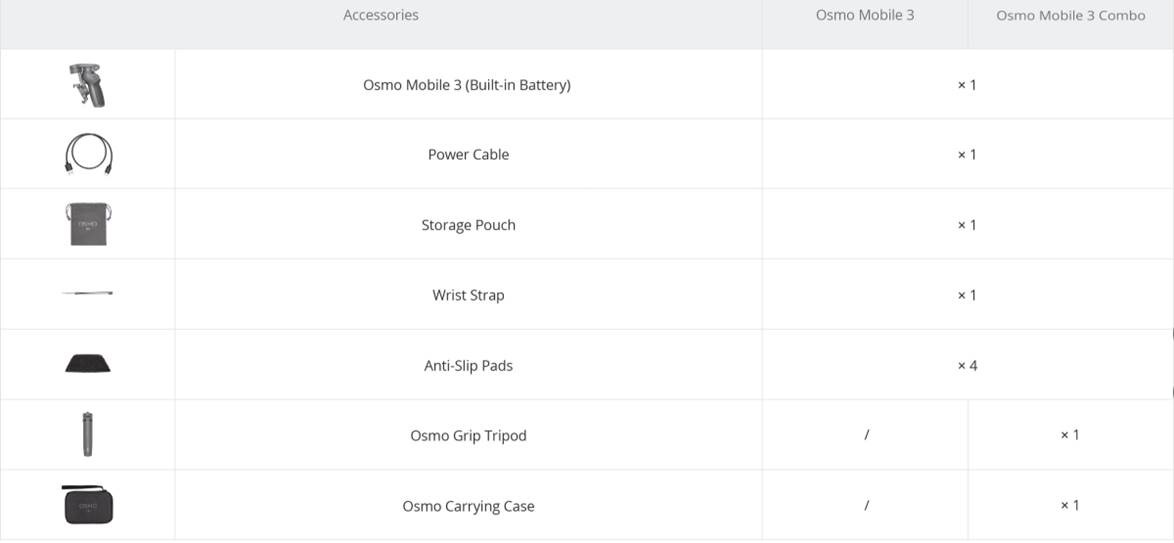Click the Power Cable text label
Image resolution: width=1174 pixels, height=543 pixels.
[468, 155]
